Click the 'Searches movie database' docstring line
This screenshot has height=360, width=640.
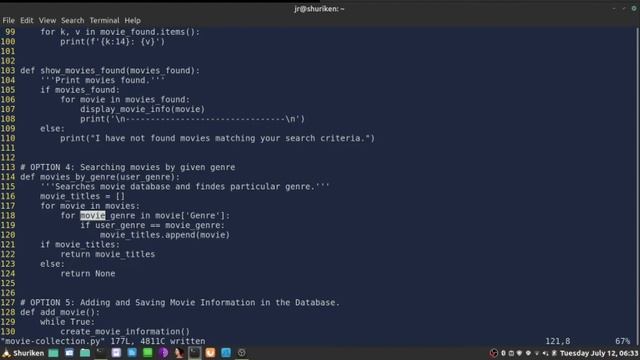[185, 187]
